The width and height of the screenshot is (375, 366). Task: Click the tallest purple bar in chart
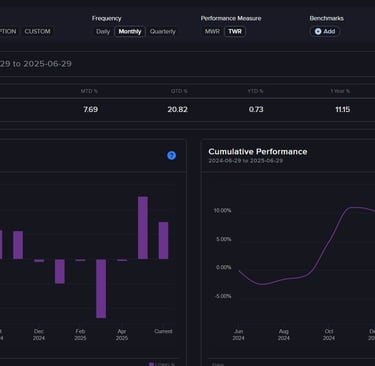tap(143, 228)
